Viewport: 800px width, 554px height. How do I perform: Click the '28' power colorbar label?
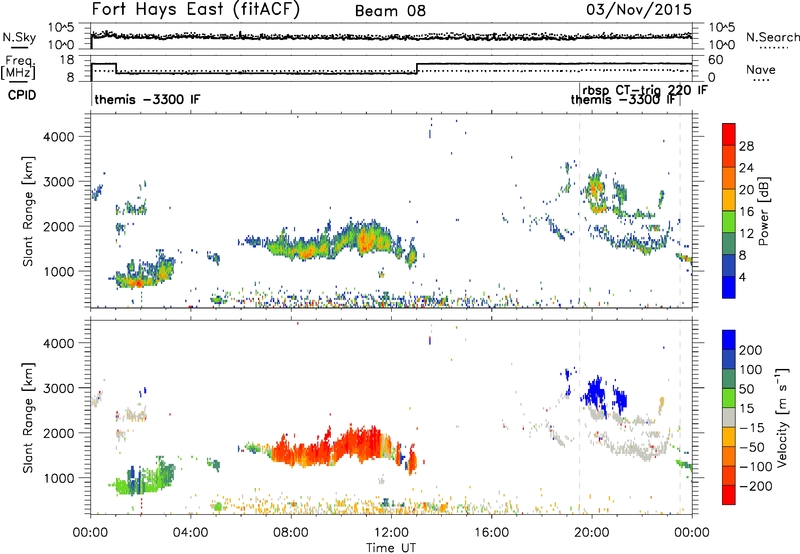746,146
